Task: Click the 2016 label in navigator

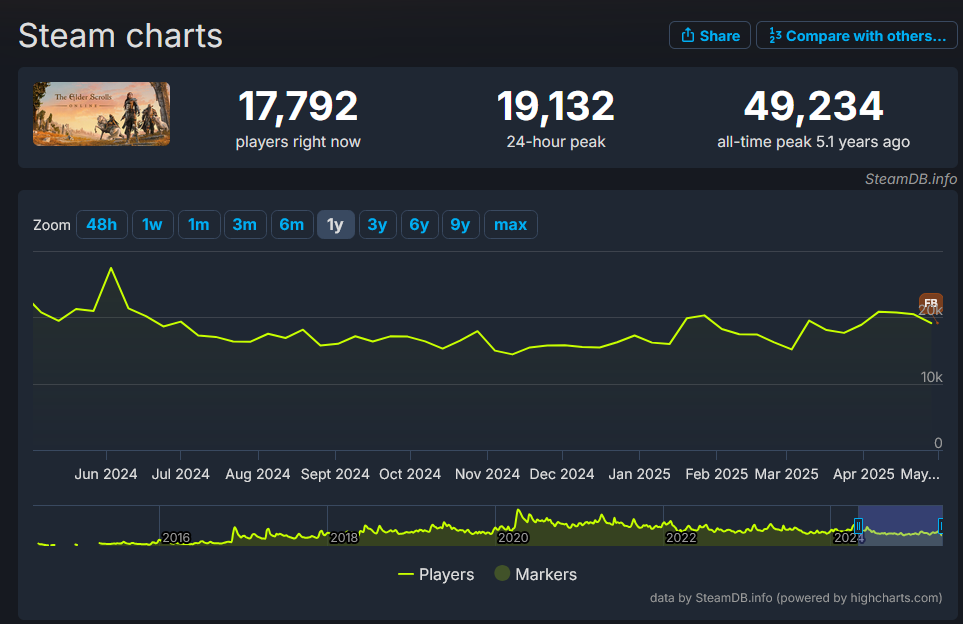Action: coord(176,538)
